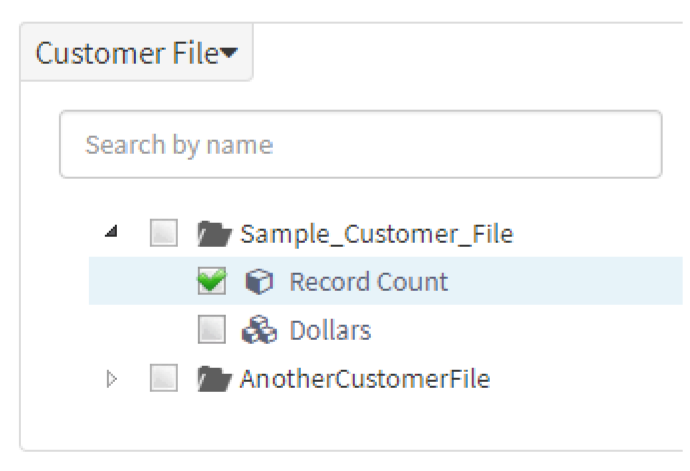
Task: Tick the Sample_Customer_File checkbox
Action: coord(164,233)
